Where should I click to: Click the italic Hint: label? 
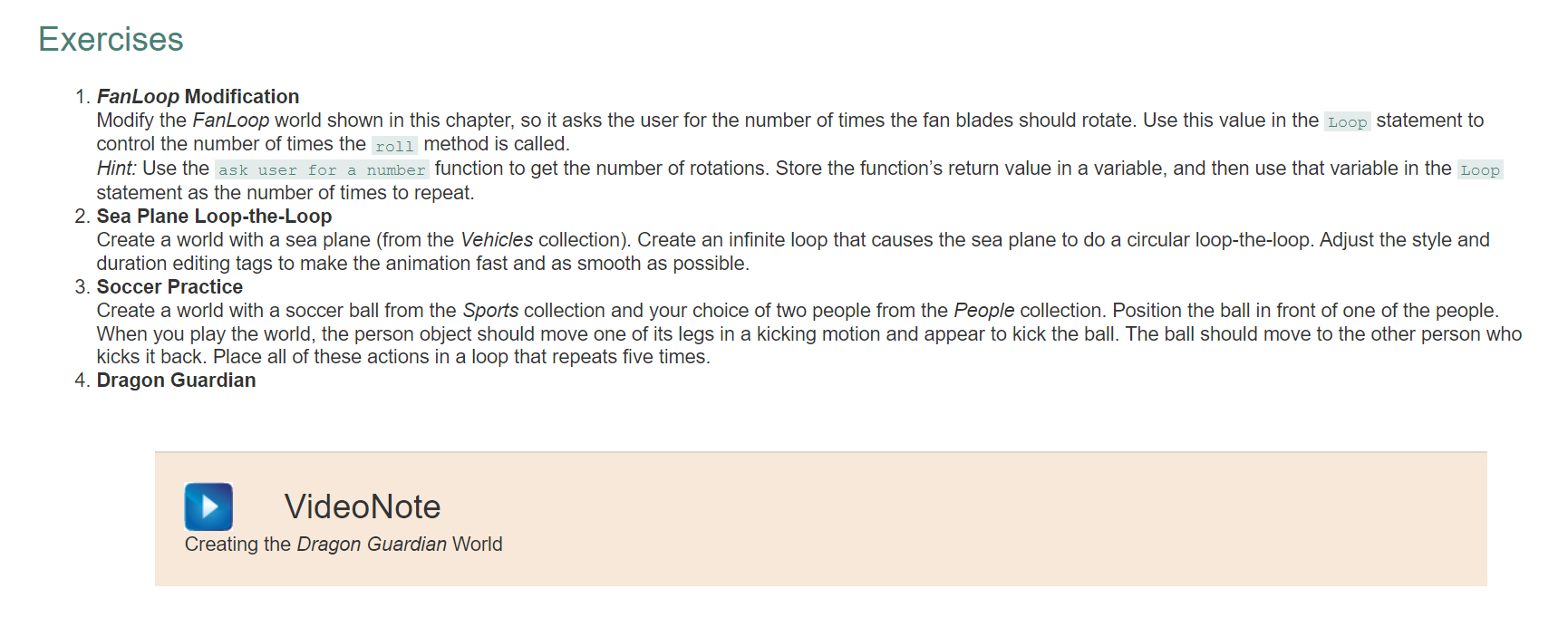click(117, 169)
